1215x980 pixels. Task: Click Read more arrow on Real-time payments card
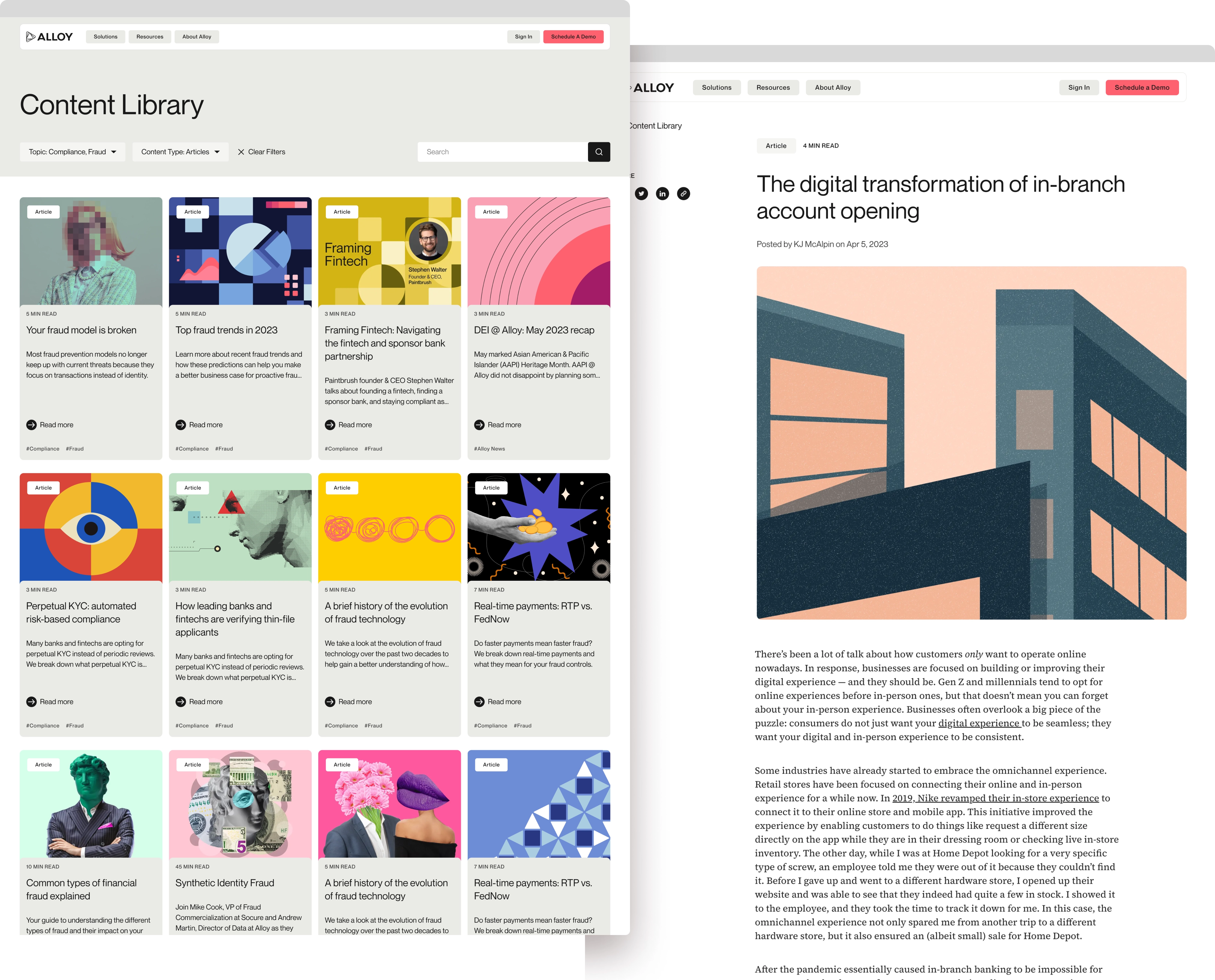point(479,702)
